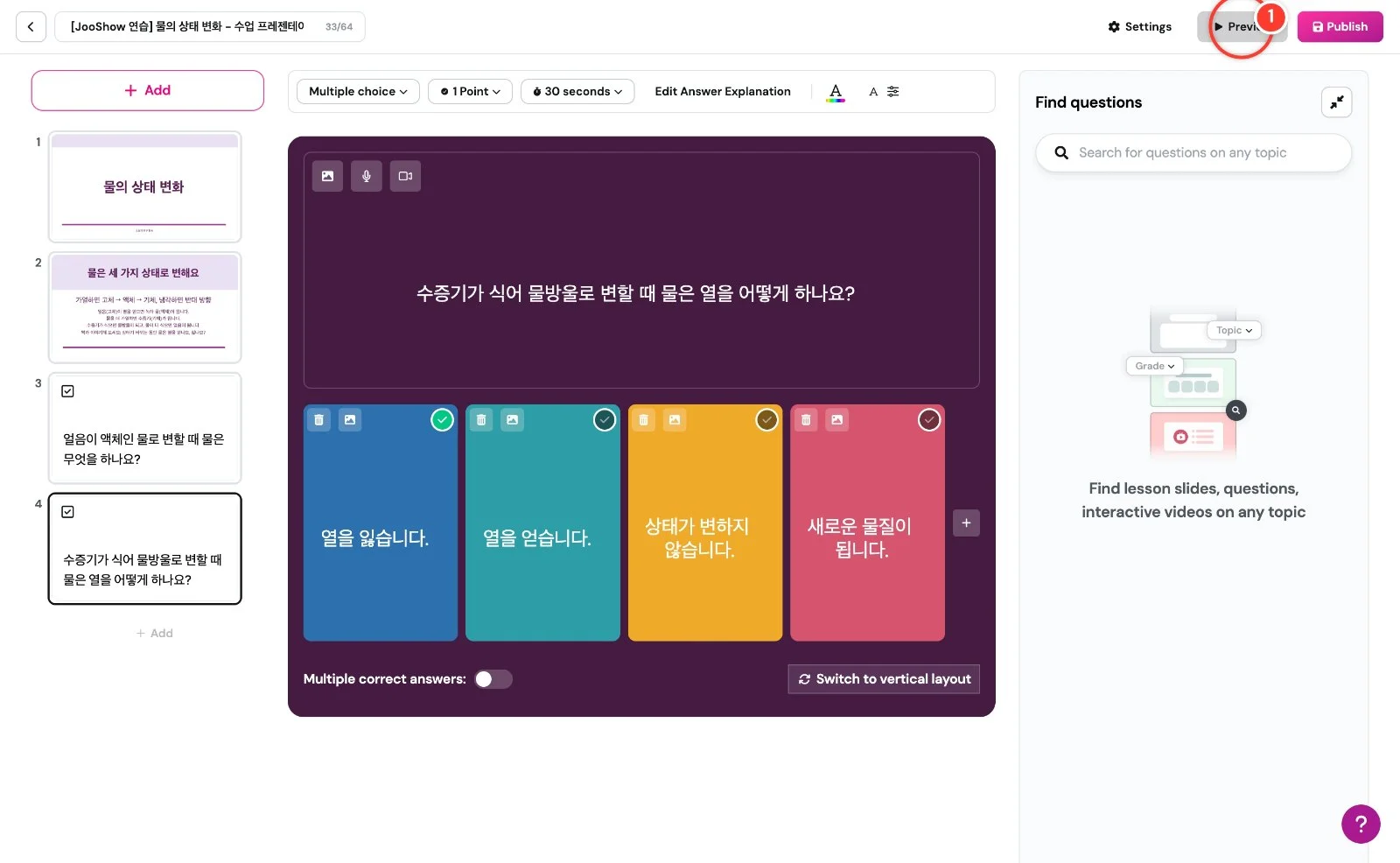Select slide 2 thumbnail 물은 세 가지 상태로 변해요

(x=145, y=308)
